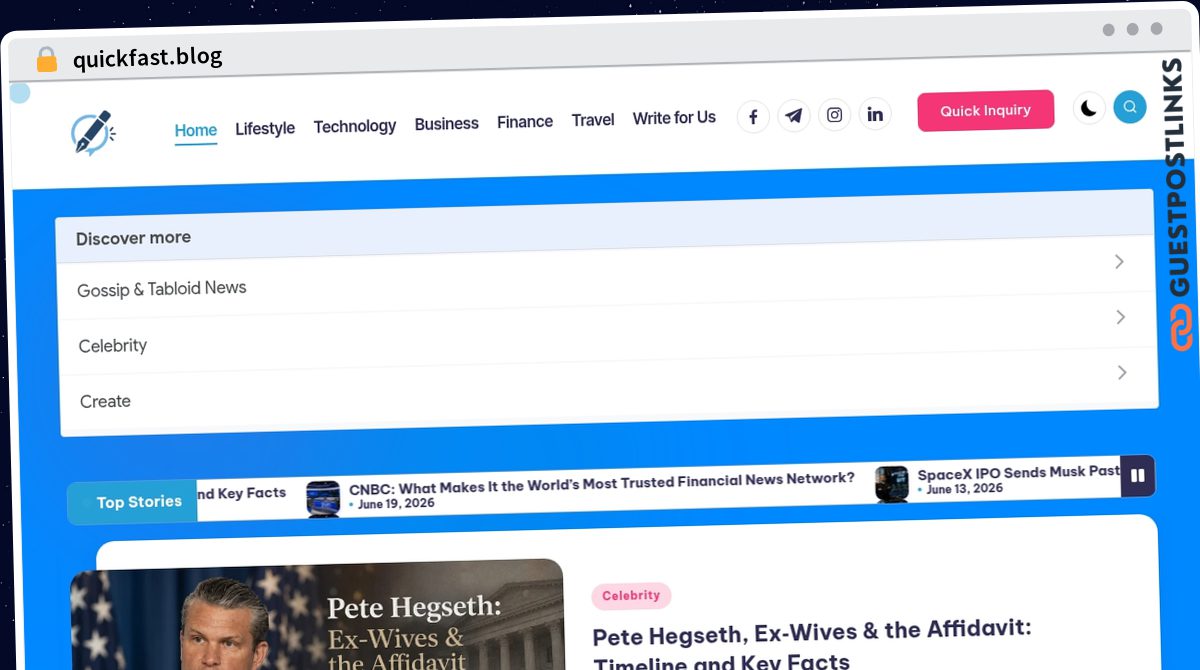
Task: Click Pete Hegseth featured image
Action: click(318, 615)
